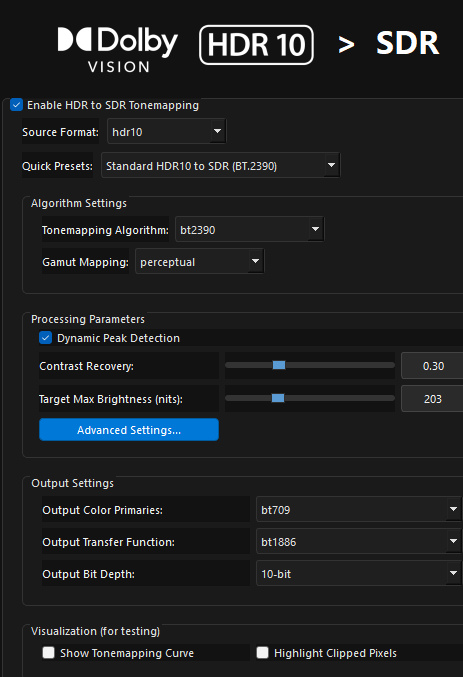
Task: Toggle Dynamic Peak Detection checkbox
Action: pyautogui.click(x=46, y=338)
